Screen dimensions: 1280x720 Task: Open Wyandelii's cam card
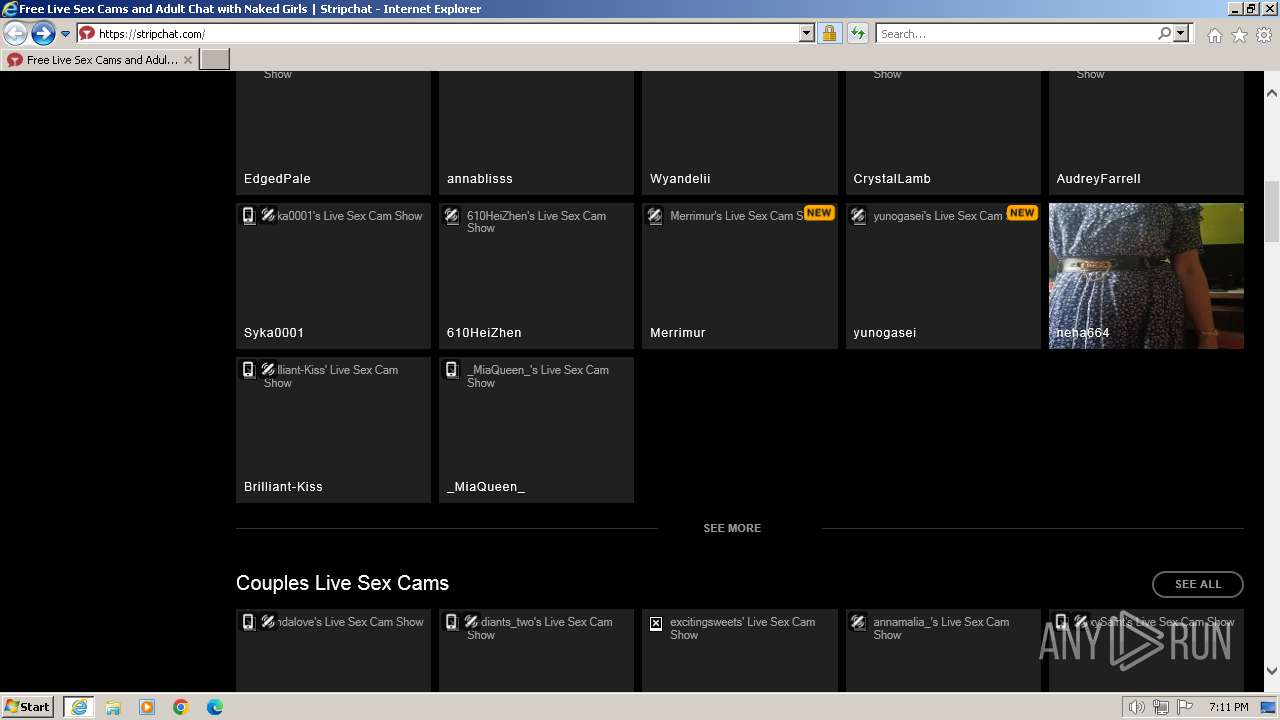pos(739,132)
